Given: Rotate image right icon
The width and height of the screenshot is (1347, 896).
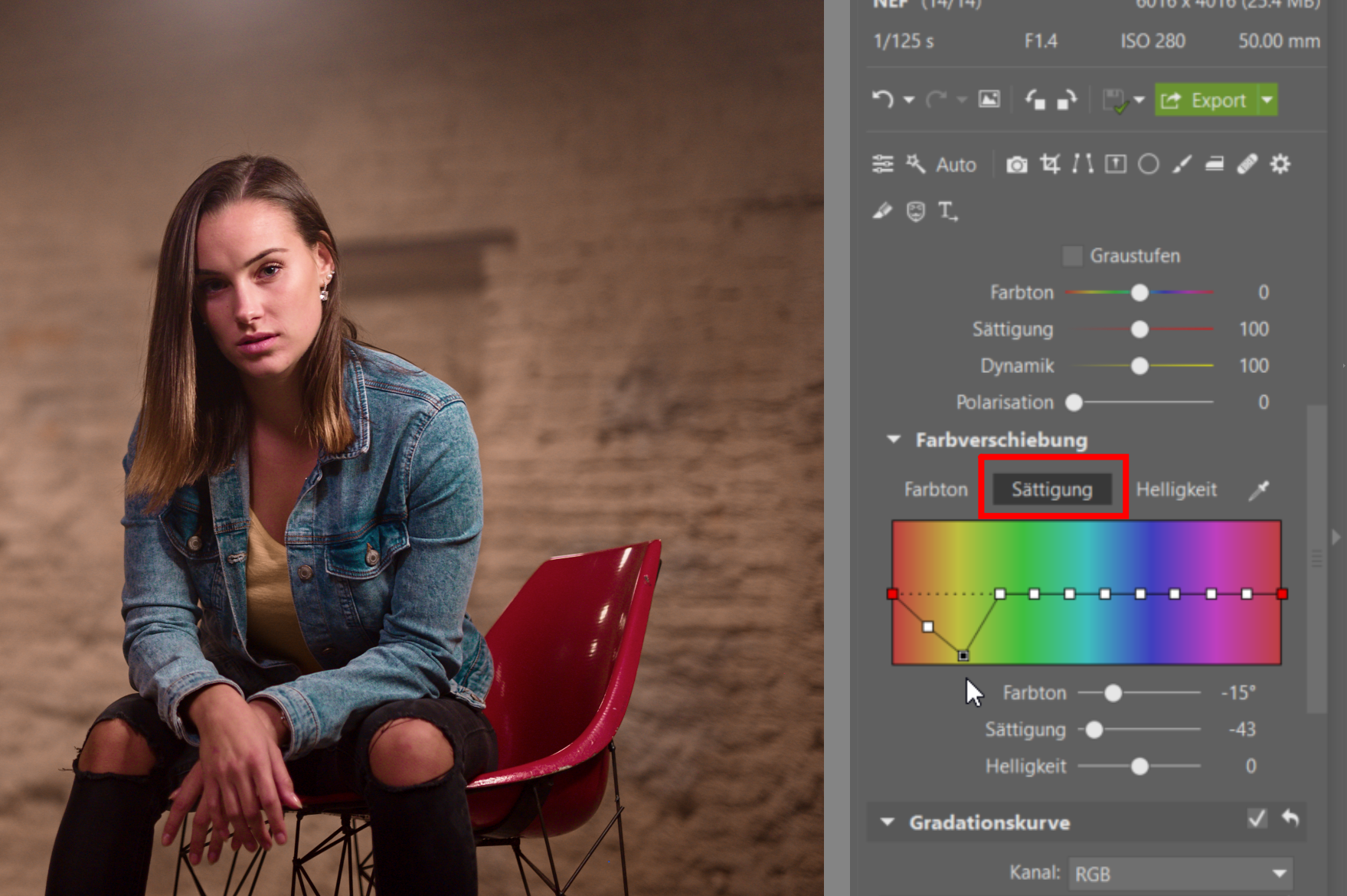Looking at the screenshot, I should (1067, 100).
